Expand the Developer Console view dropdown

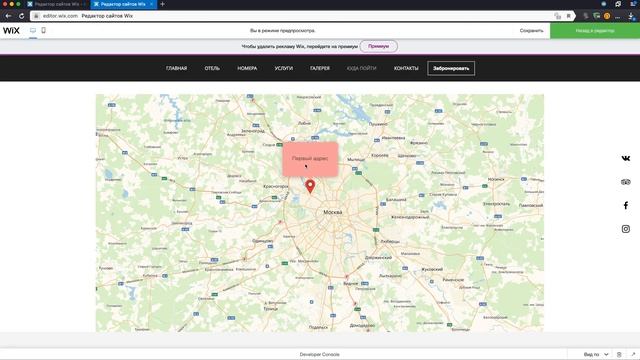(x=596, y=354)
